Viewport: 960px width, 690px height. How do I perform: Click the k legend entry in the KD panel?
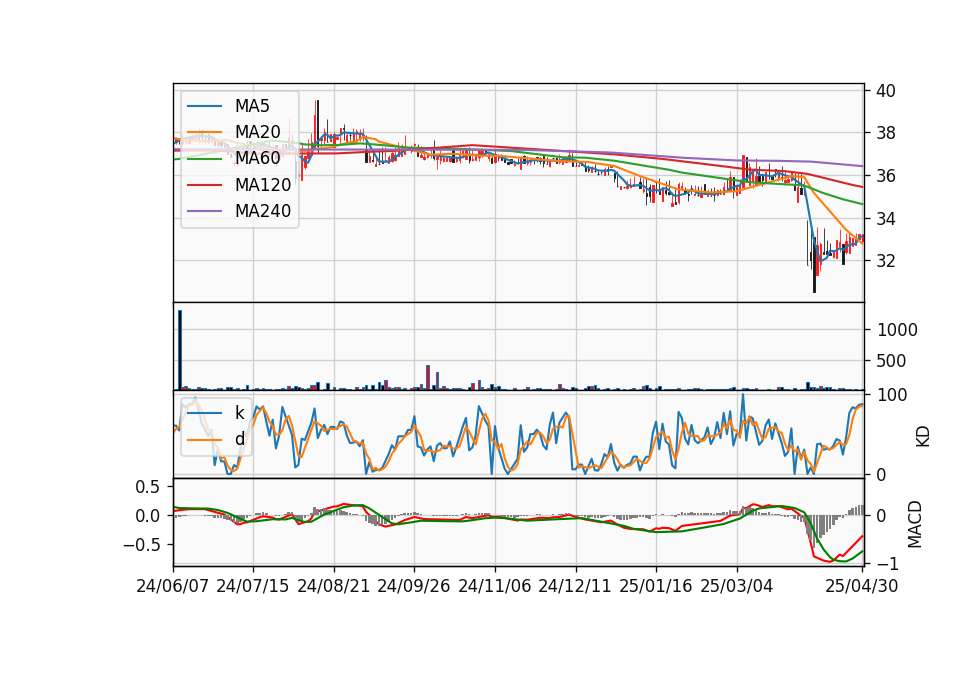tap(239, 413)
